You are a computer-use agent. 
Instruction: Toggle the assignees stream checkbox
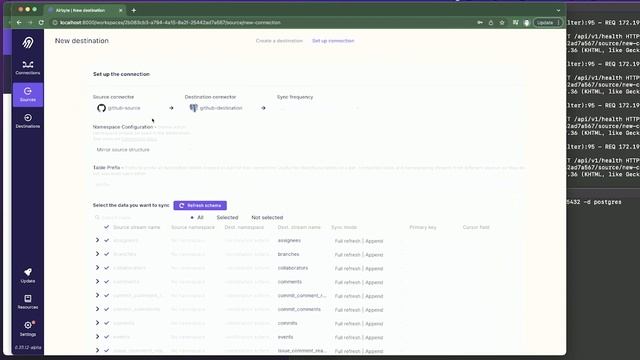[107, 240]
